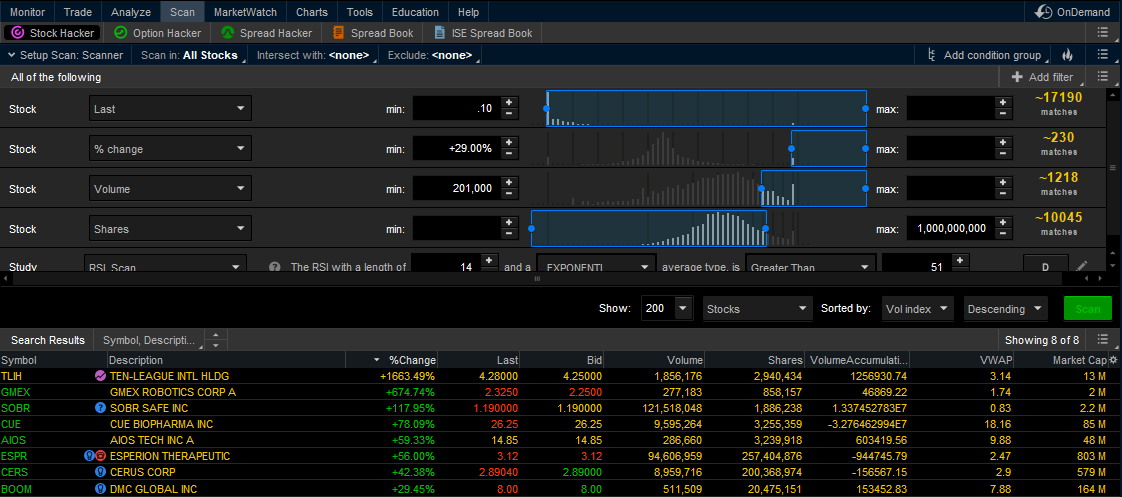1122x497 pixels.
Task: Open the Scan in: All Stocks selector
Action: (190, 55)
